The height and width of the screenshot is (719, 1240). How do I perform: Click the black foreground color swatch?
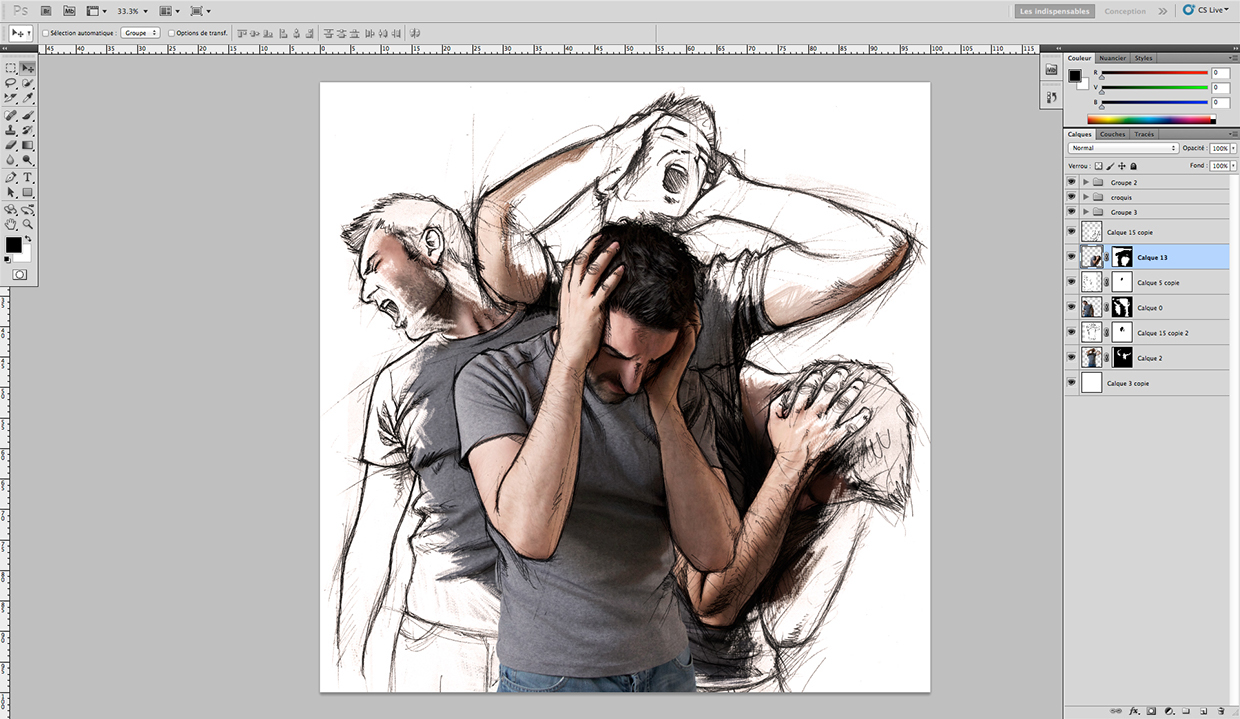pyautogui.click(x=14, y=244)
